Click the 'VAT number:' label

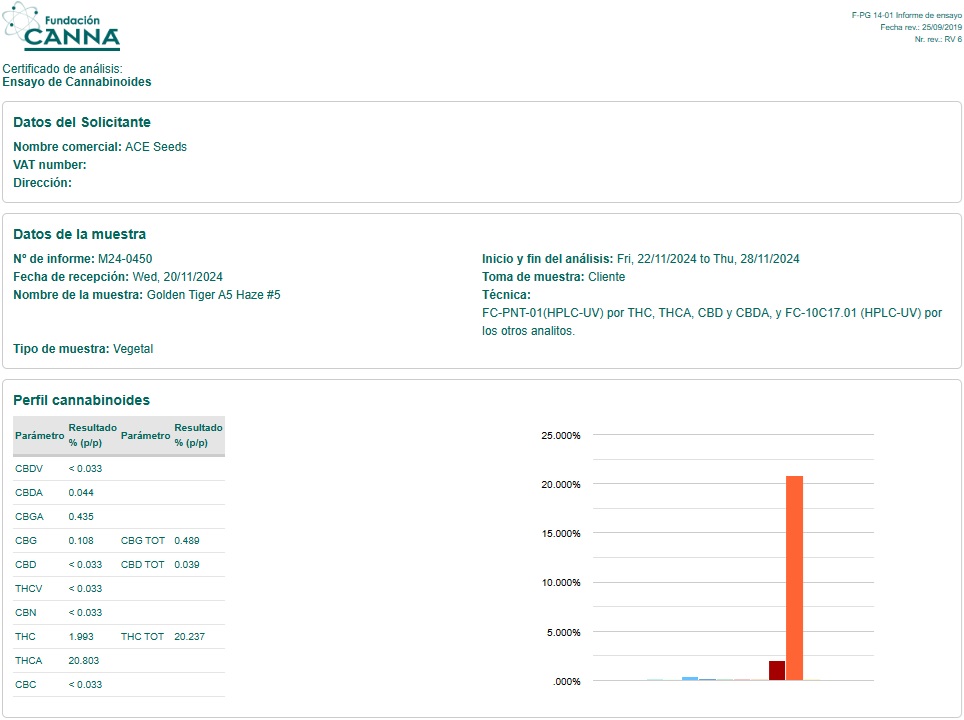coord(50,165)
